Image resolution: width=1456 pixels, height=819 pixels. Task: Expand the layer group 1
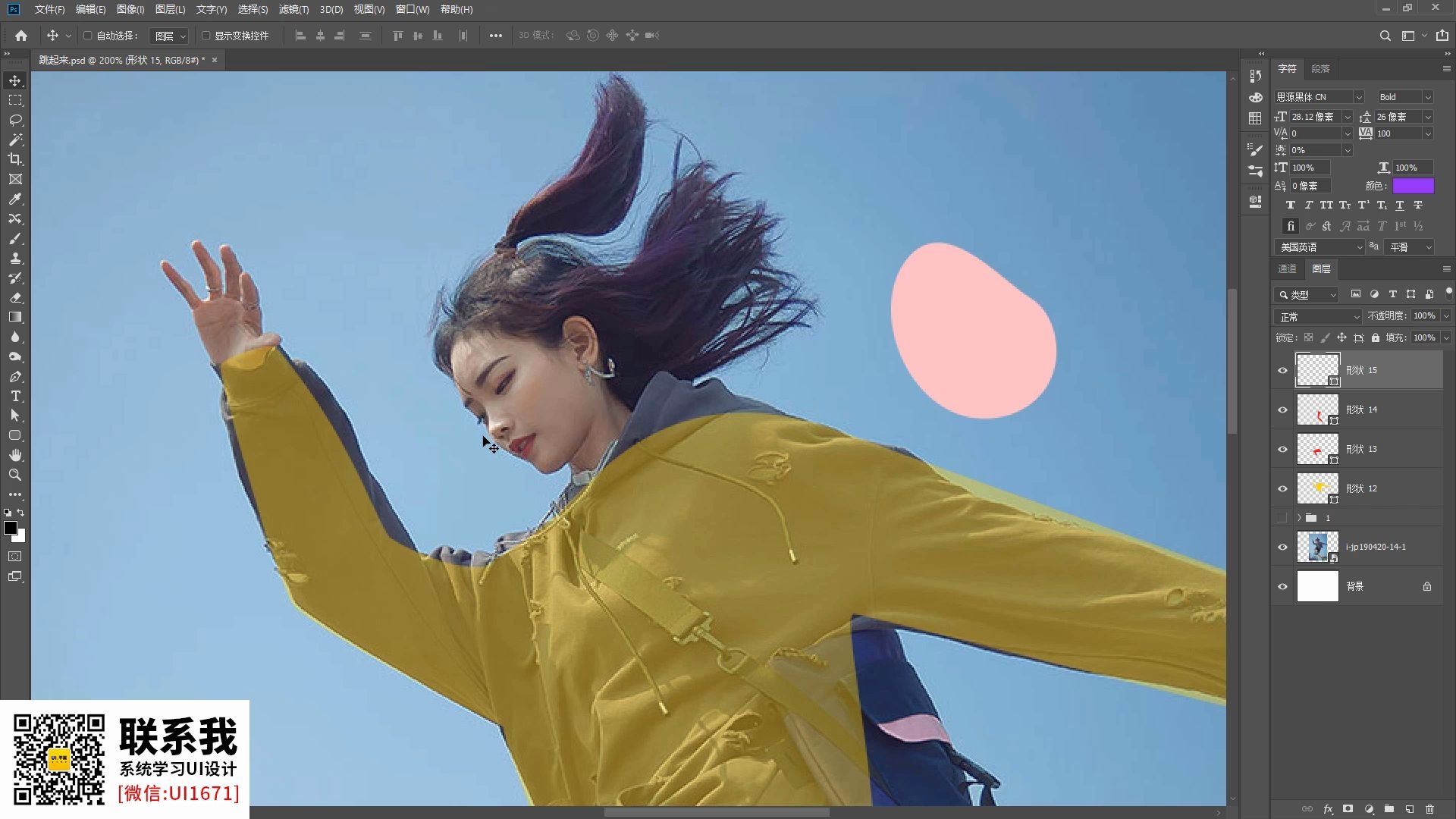(1299, 518)
